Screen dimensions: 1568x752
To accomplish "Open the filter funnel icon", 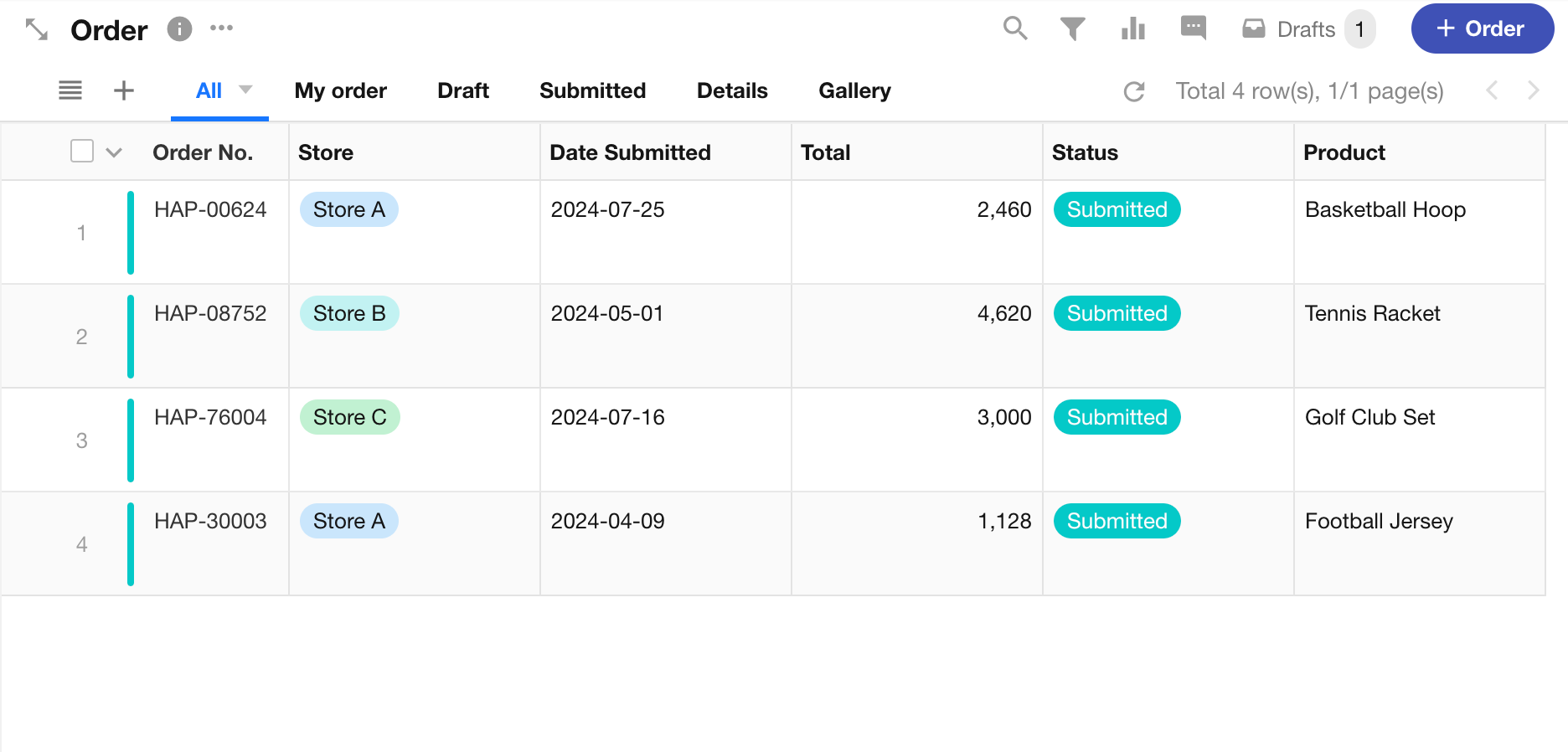I will pyautogui.click(x=1072, y=29).
